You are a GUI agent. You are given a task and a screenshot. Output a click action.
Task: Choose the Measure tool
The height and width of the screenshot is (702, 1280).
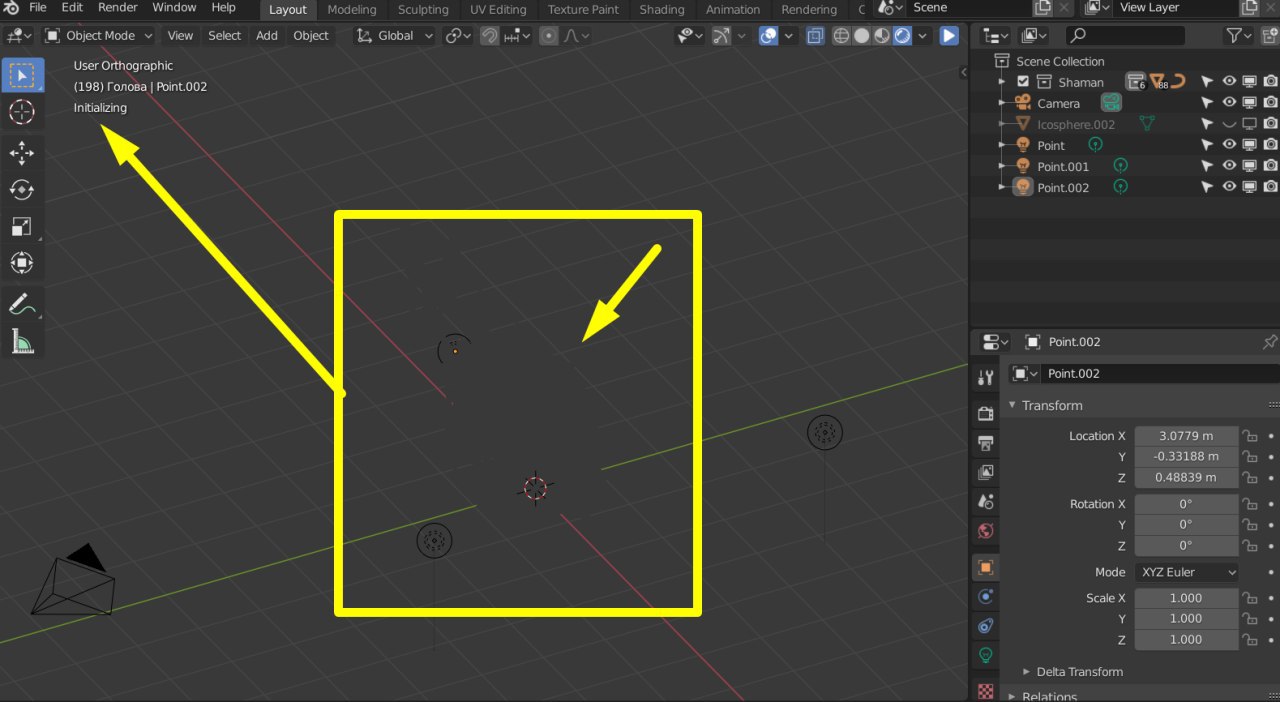22,341
